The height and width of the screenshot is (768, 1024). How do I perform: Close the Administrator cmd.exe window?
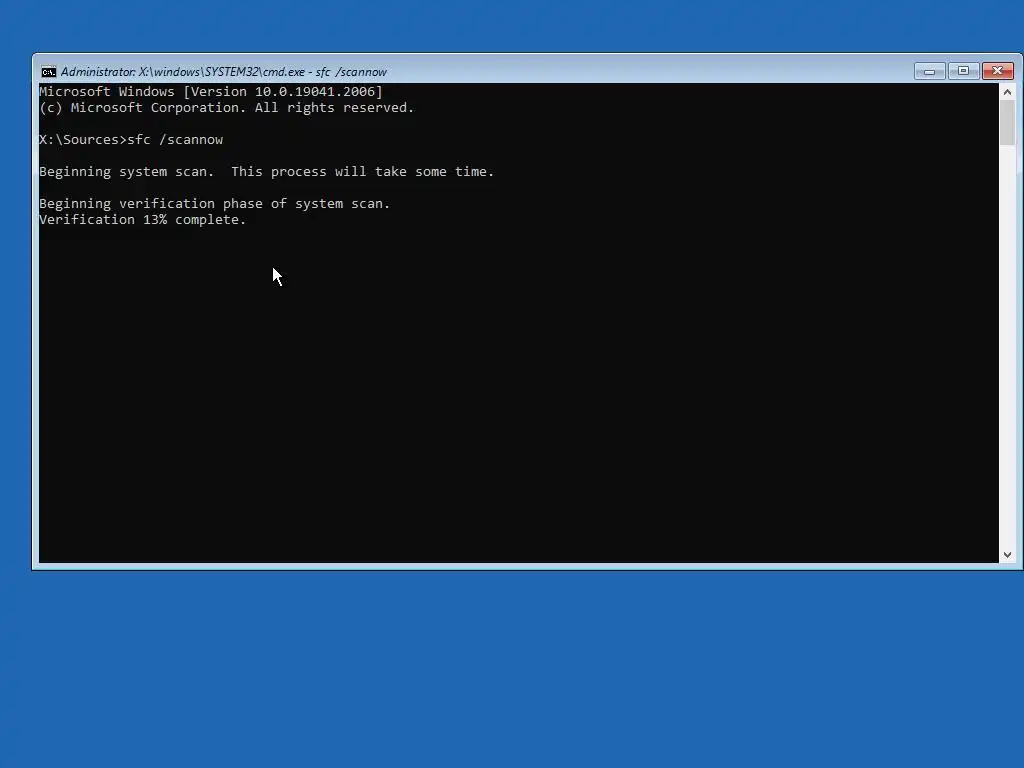(x=997, y=71)
